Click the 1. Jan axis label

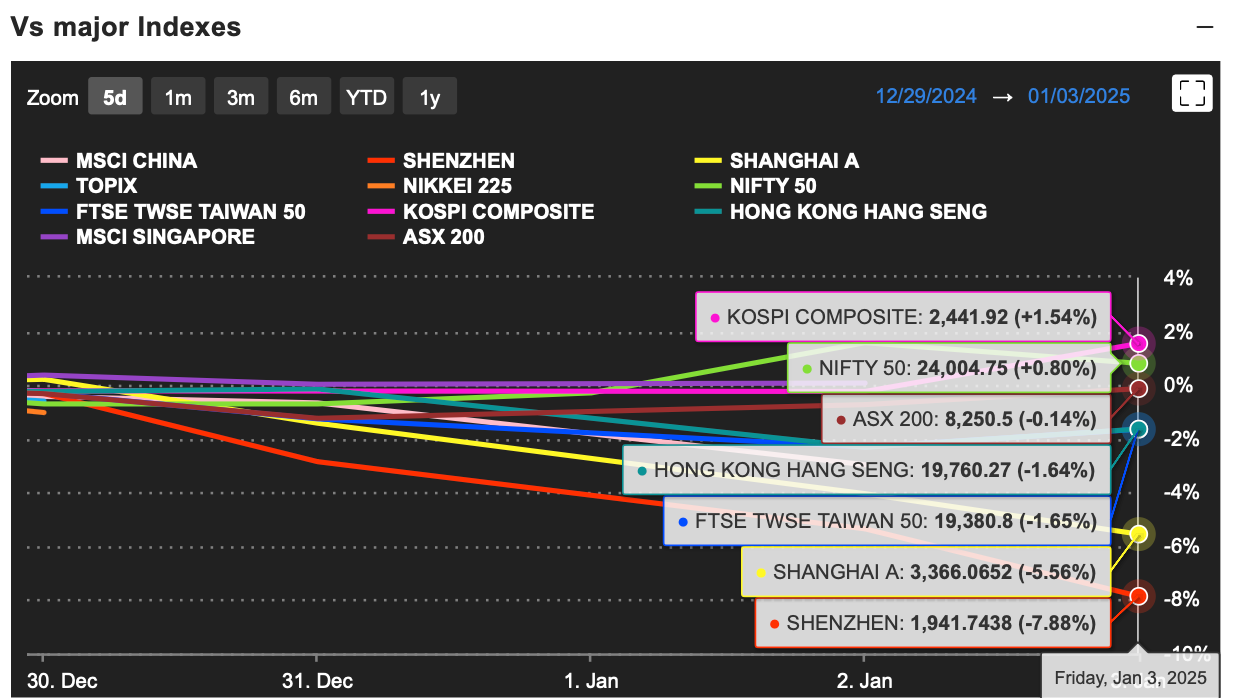click(590, 680)
